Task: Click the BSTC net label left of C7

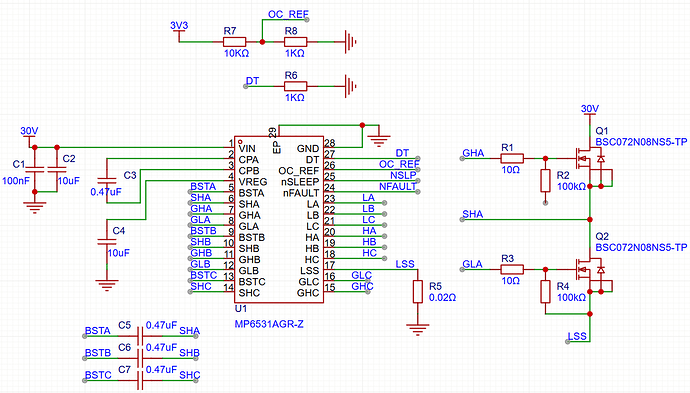Action: [x=98, y=375]
